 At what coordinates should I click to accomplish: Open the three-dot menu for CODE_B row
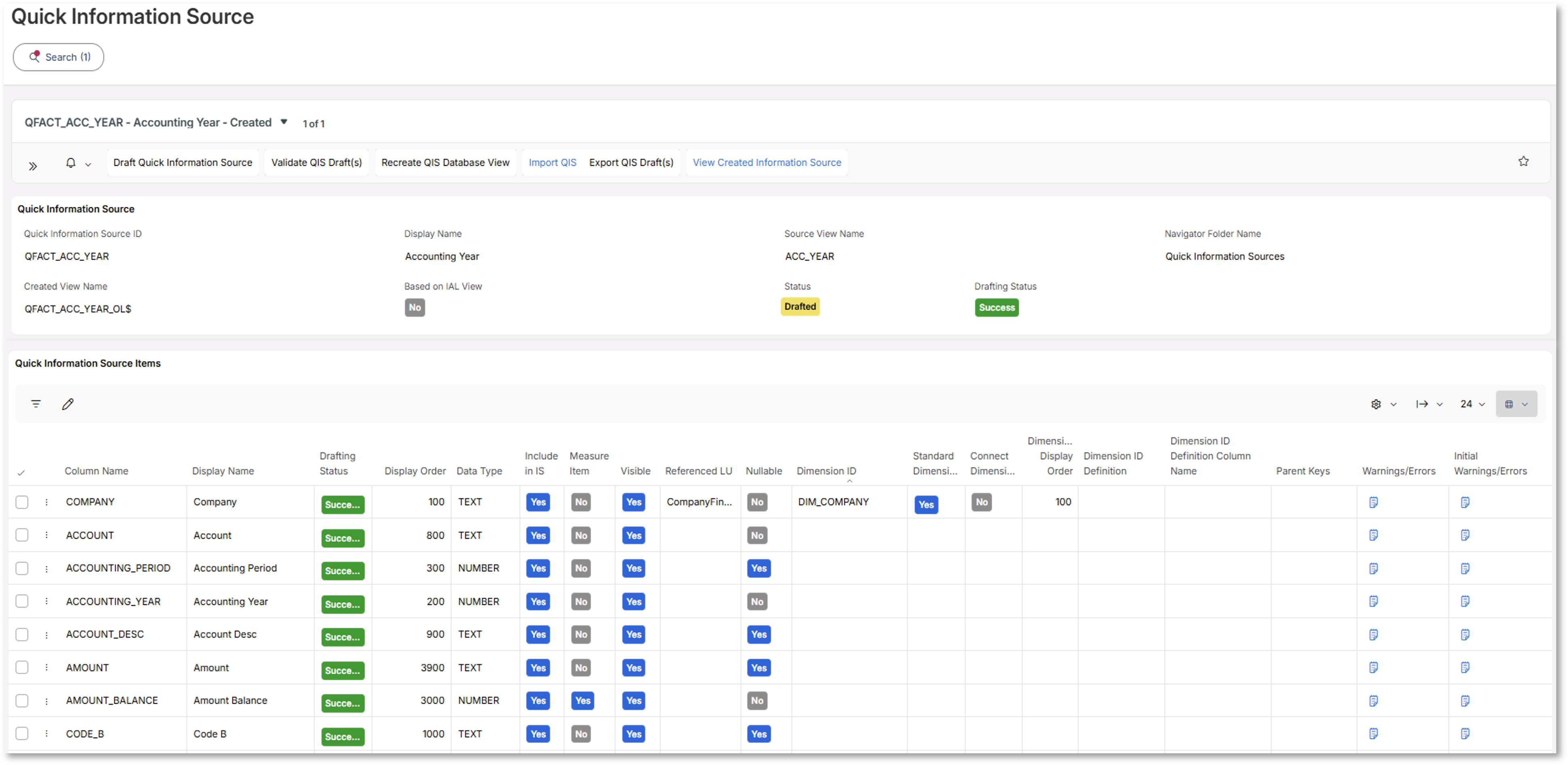pos(46,733)
